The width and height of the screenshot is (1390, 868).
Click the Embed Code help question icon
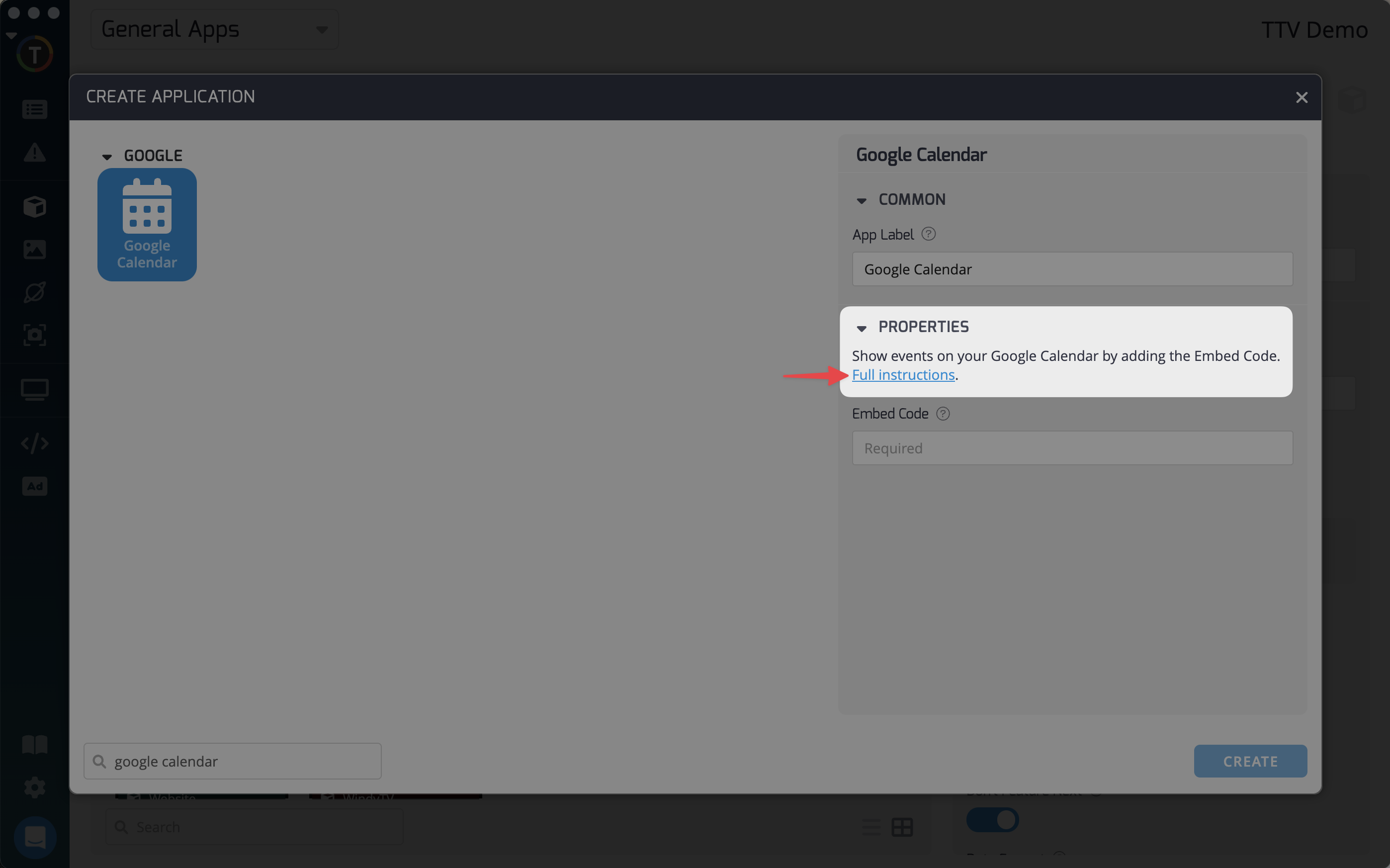(x=943, y=413)
